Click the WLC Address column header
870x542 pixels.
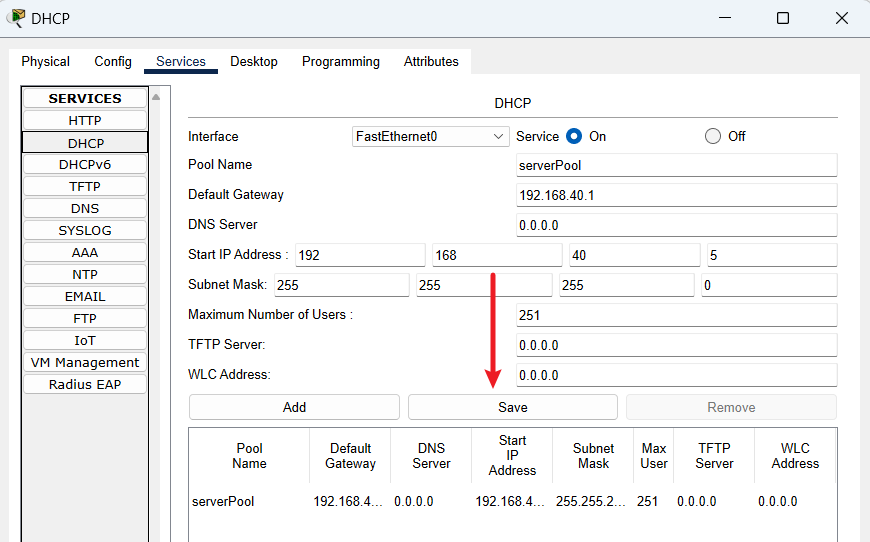pos(795,456)
